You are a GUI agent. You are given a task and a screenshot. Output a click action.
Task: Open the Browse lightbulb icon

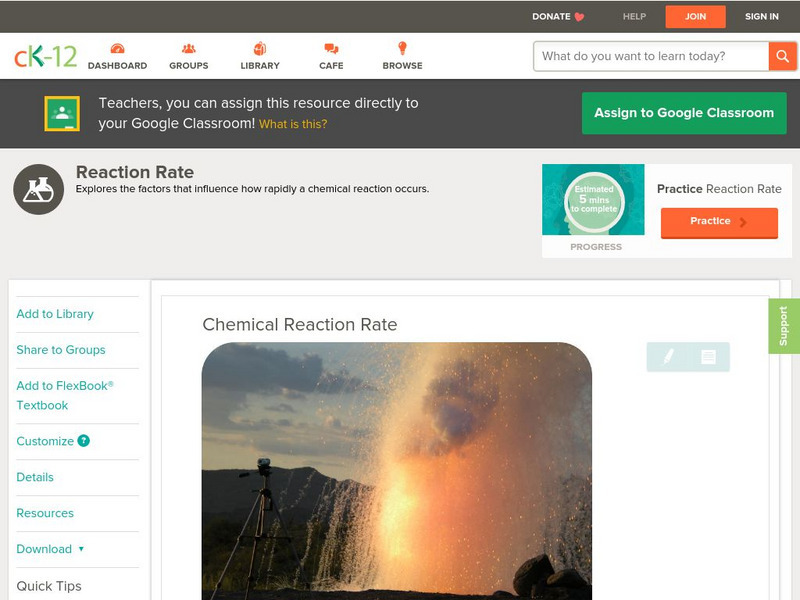pyautogui.click(x=403, y=48)
